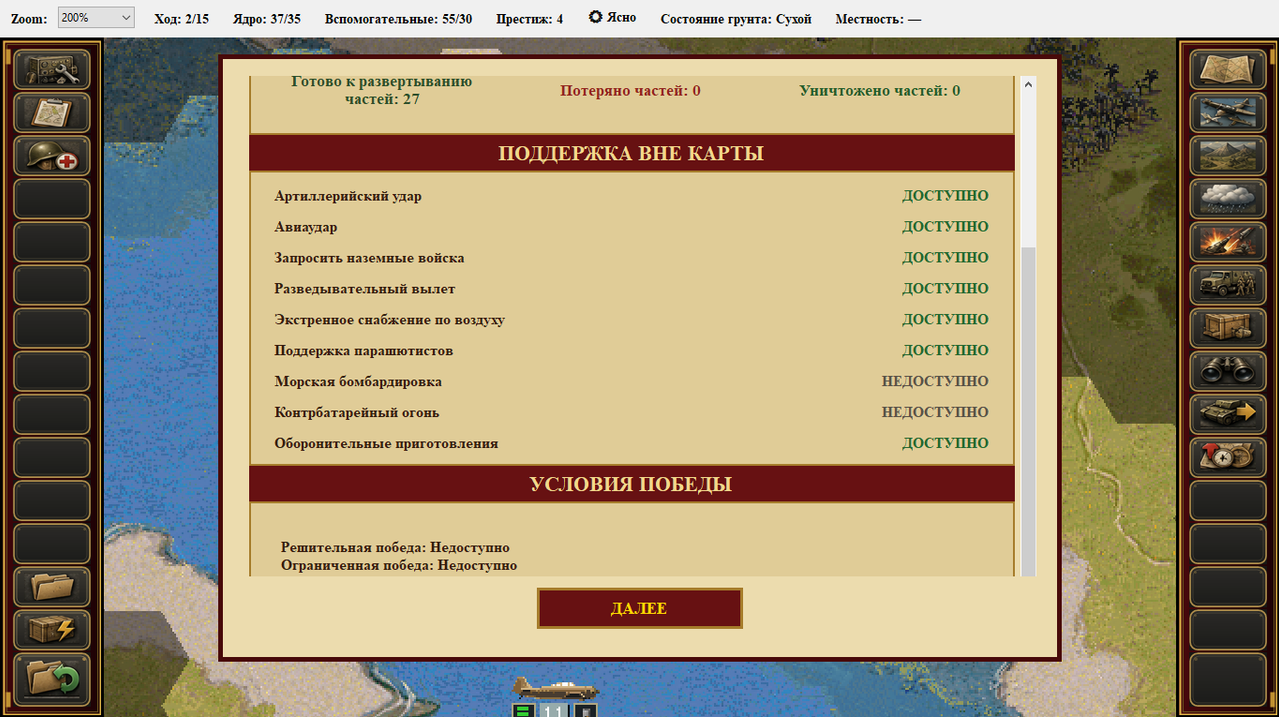Click the Престиж: 4 indicator

point(530,18)
